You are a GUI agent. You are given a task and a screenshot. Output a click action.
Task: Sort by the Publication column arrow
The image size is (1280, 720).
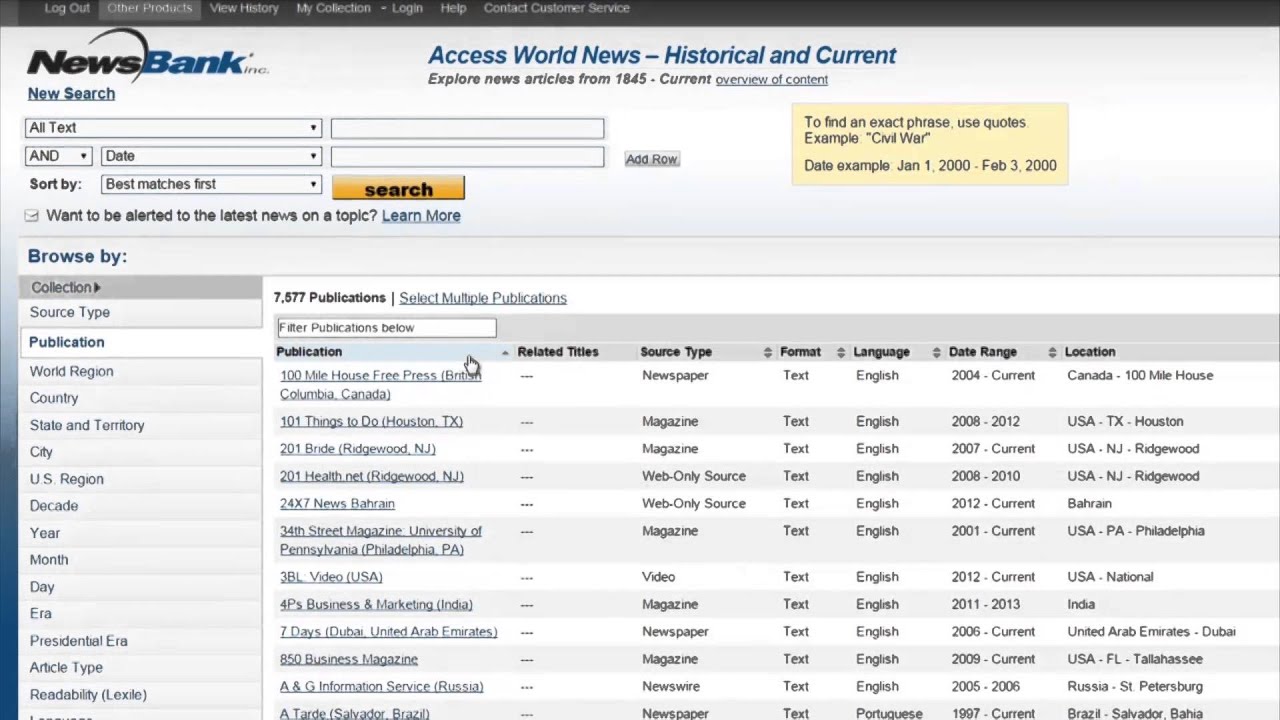coord(505,352)
